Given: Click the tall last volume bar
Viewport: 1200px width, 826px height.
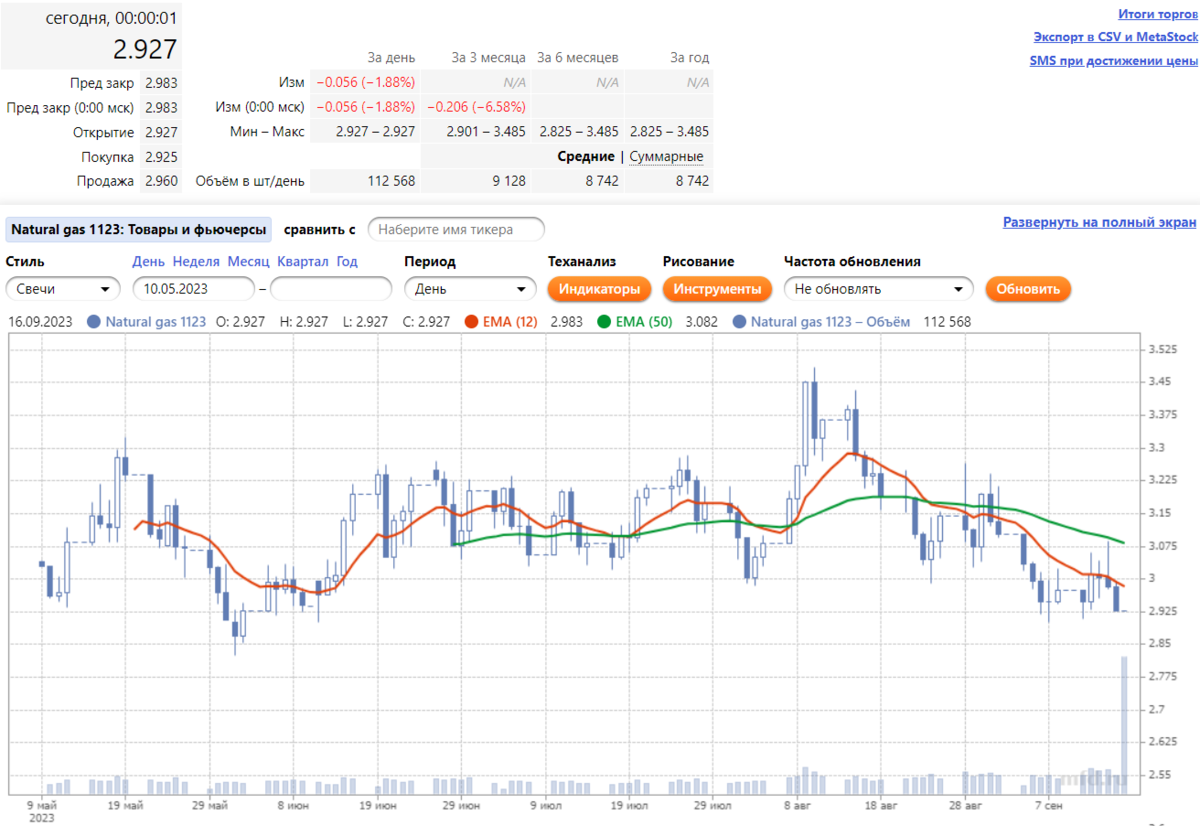Looking at the screenshot, I should [1124, 725].
